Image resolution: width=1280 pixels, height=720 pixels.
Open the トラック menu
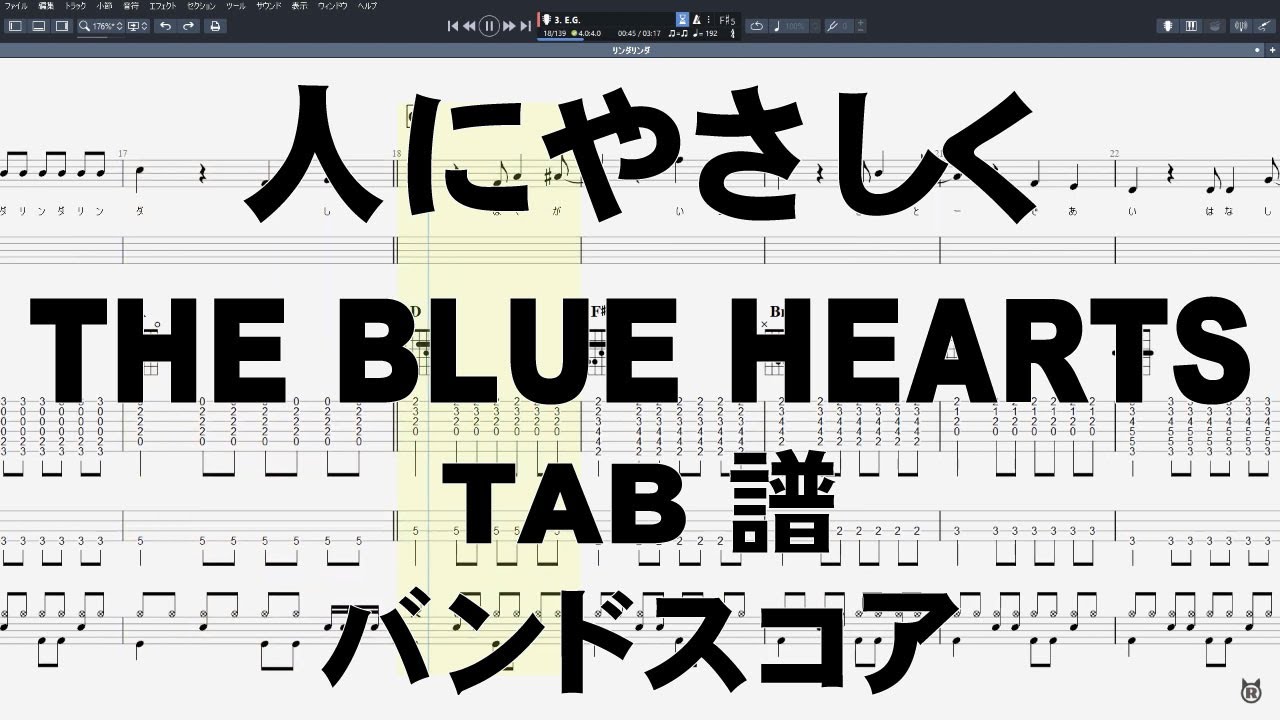(75, 6)
